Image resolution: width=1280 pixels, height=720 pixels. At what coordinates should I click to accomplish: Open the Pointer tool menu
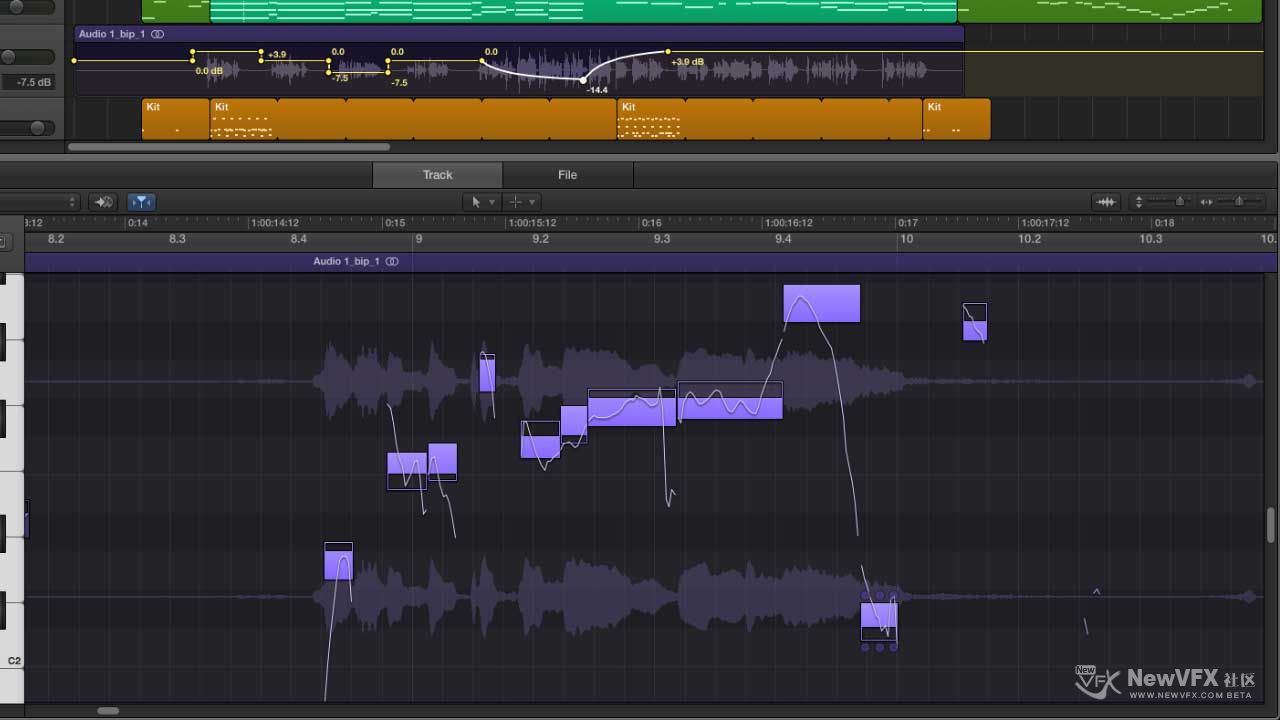coord(482,202)
